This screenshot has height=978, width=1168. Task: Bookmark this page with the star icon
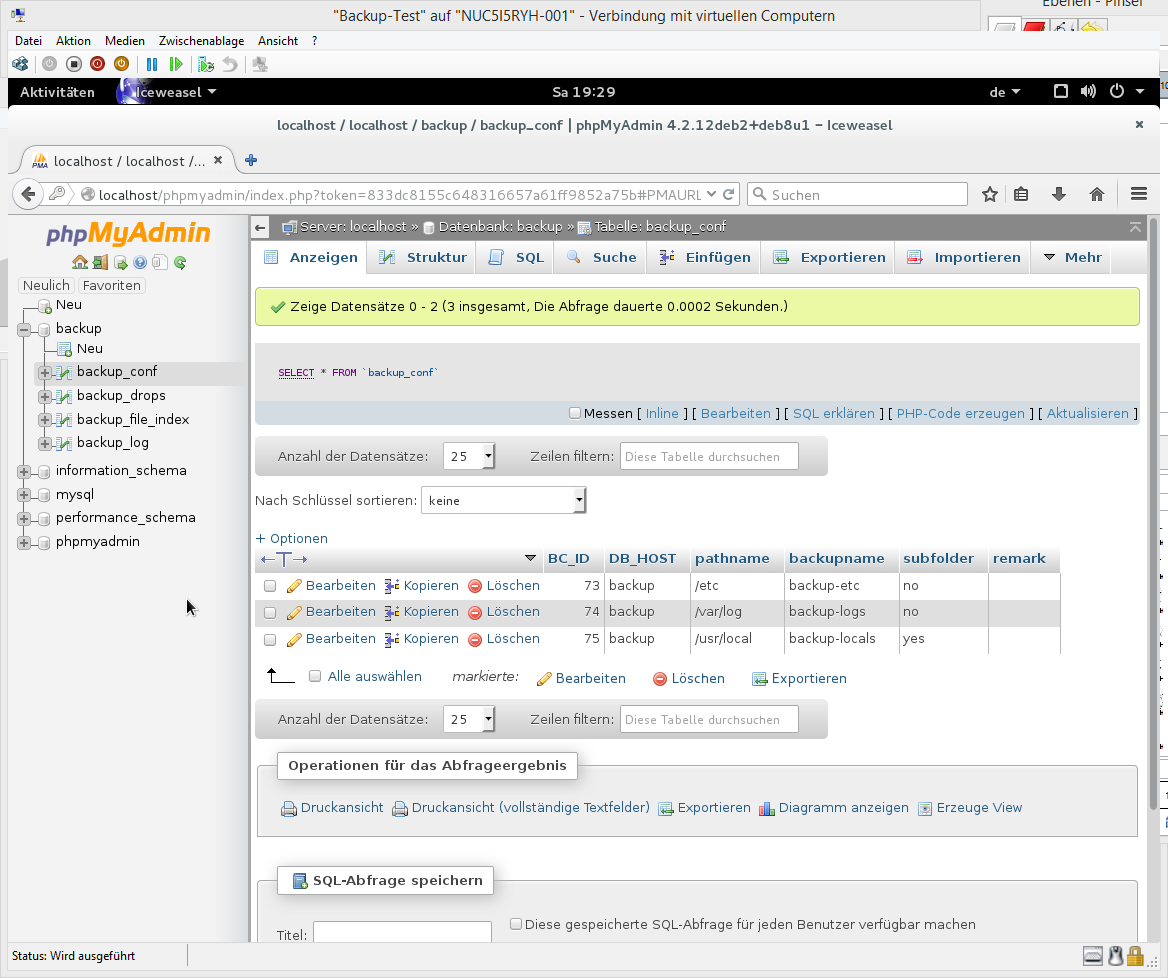[x=989, y=194]
